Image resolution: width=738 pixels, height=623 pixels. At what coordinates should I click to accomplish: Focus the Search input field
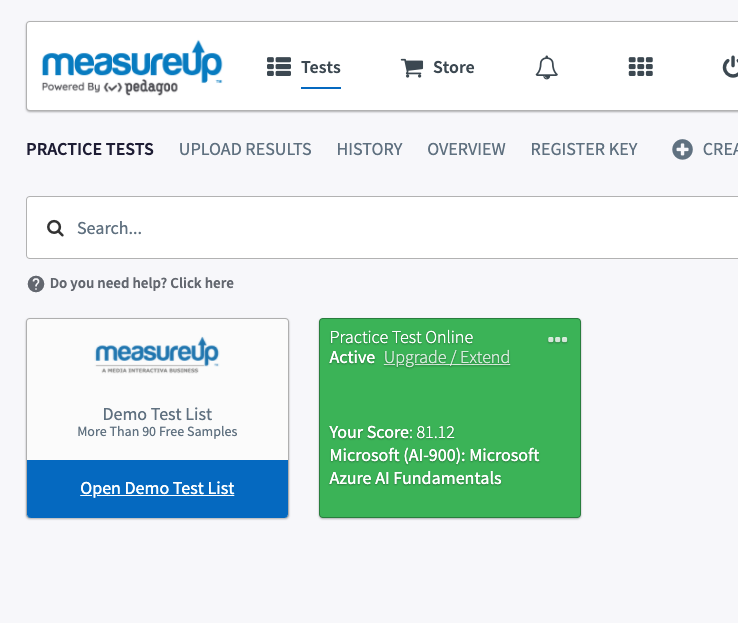[382, 228]
